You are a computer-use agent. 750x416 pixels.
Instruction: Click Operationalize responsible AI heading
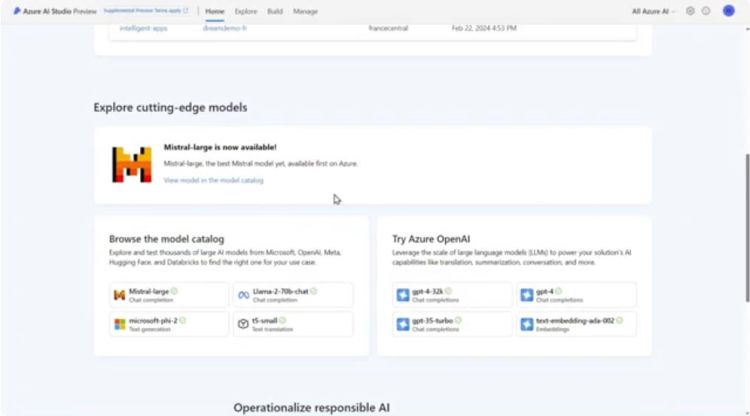pyautogui.click(x=311, y=407)
